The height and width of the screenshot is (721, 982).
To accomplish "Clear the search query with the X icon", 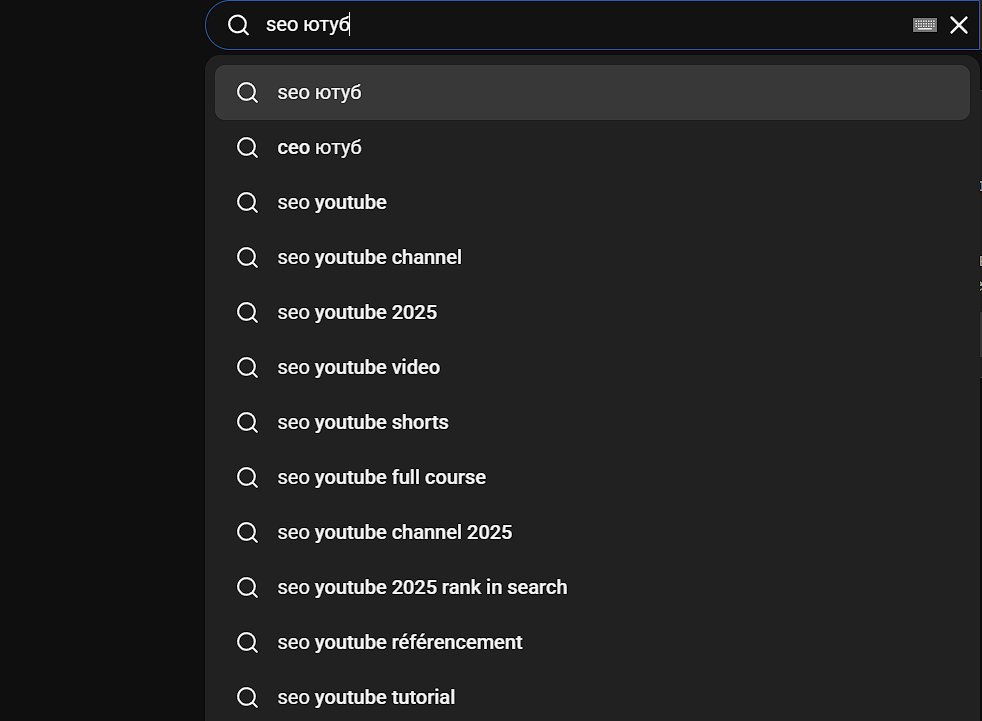I will coord(959,25).
